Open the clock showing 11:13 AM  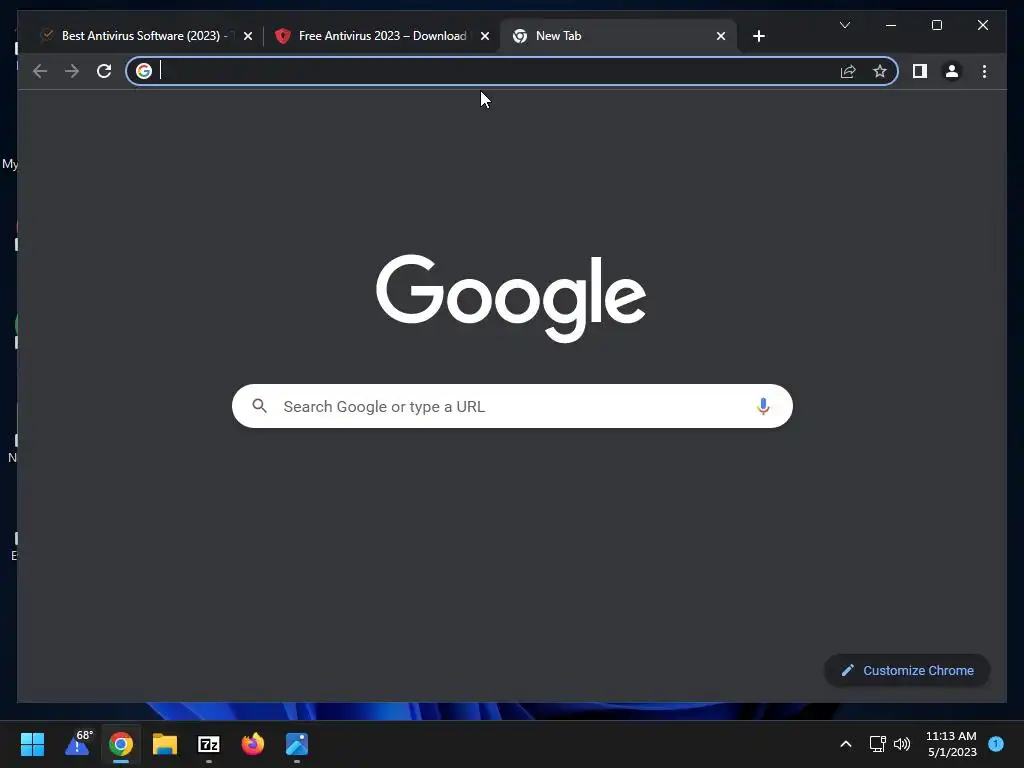(951, 744)
